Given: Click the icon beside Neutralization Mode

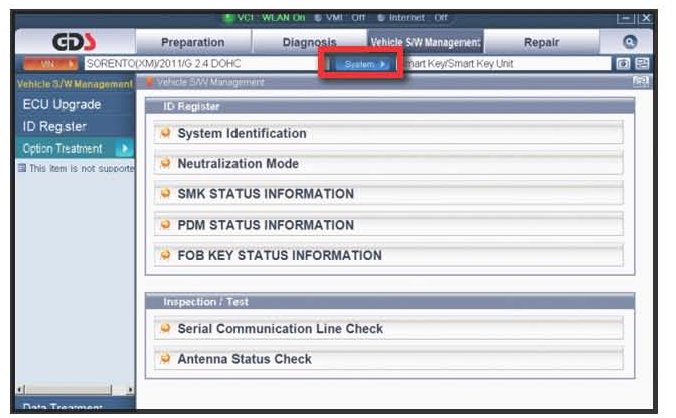Looking at the screenshot, I should [x=166, y=164].
